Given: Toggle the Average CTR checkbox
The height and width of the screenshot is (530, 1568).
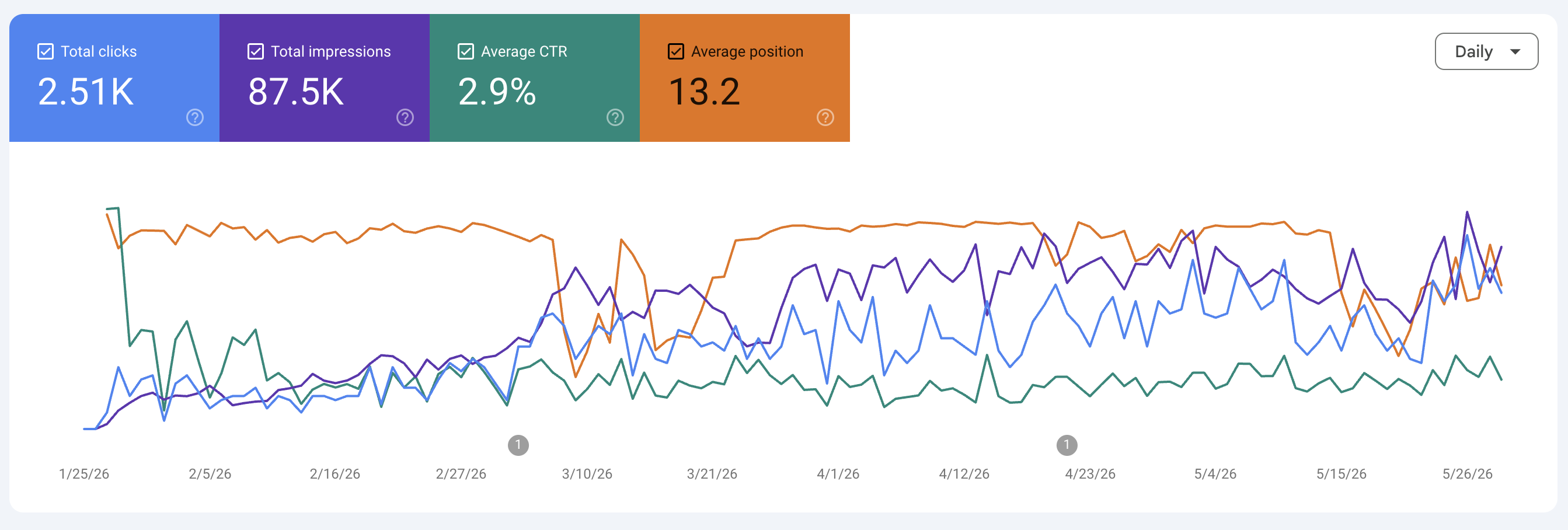Looking at the screenshot, I should pos(466,52).
